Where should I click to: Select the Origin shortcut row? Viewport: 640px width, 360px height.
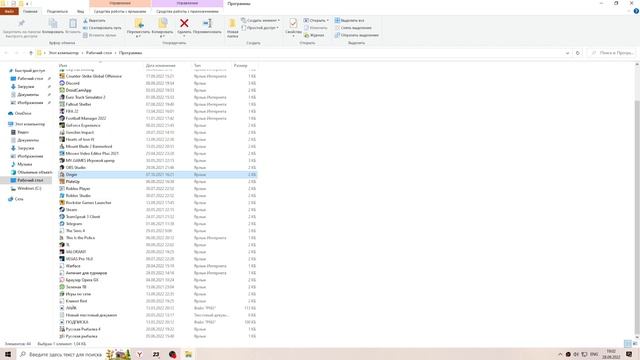point(158,175)
